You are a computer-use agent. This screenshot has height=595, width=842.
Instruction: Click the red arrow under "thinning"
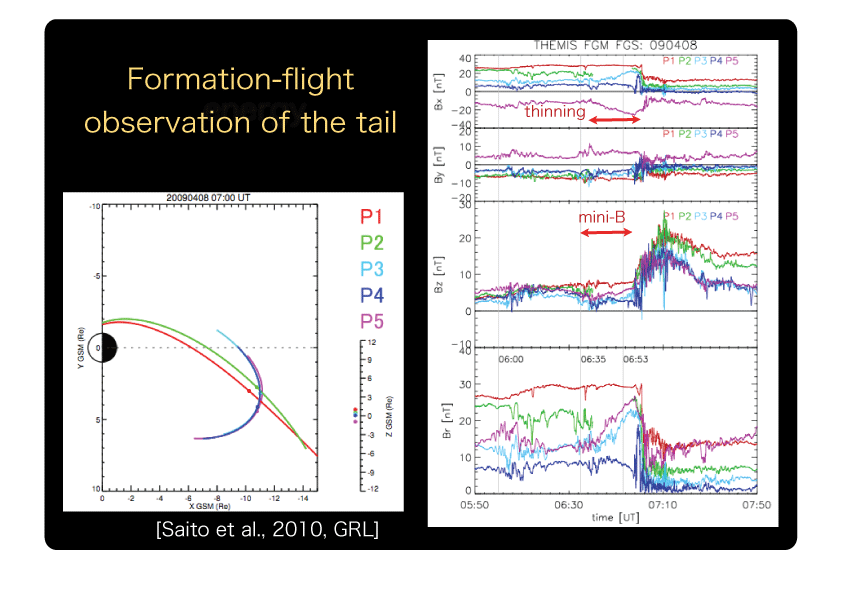(x=614, y=120)
